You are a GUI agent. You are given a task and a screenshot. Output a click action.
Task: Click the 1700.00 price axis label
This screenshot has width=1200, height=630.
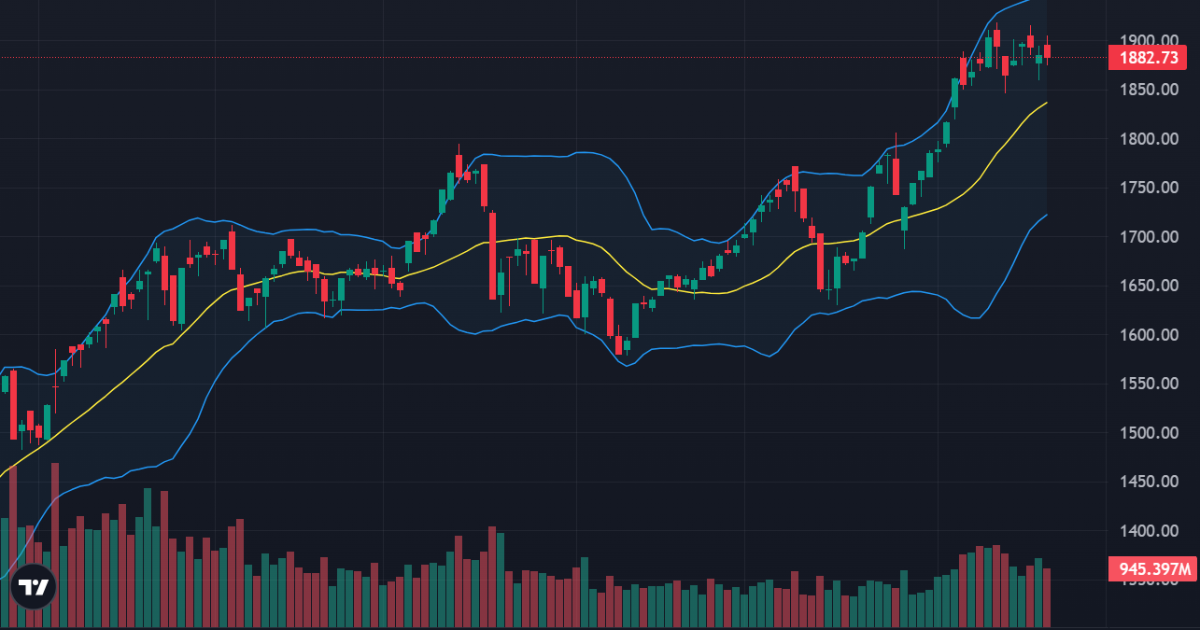1148,237
